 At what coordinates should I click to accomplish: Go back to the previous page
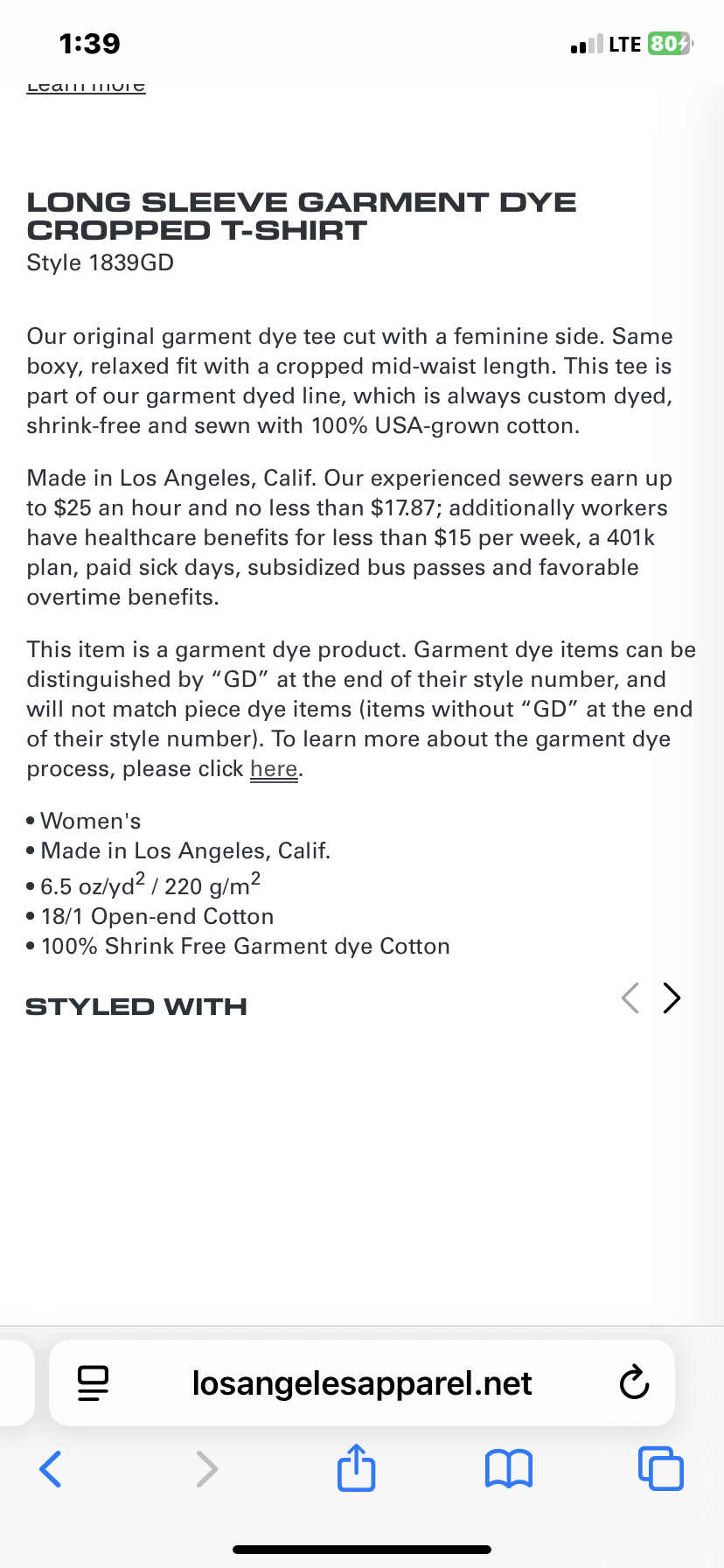[51, 1469]
